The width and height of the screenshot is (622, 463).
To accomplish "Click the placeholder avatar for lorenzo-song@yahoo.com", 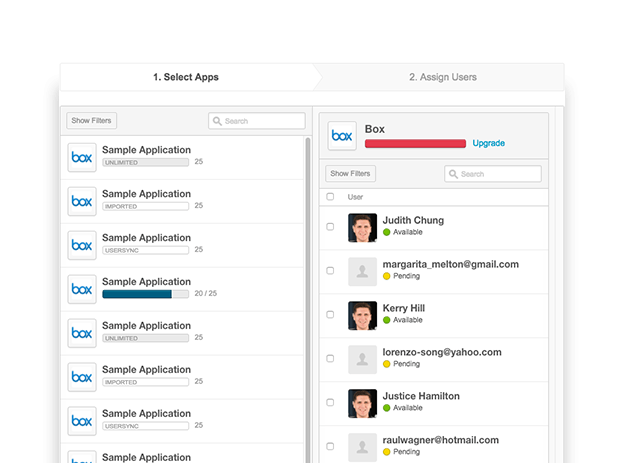I will tap(363, 359).
